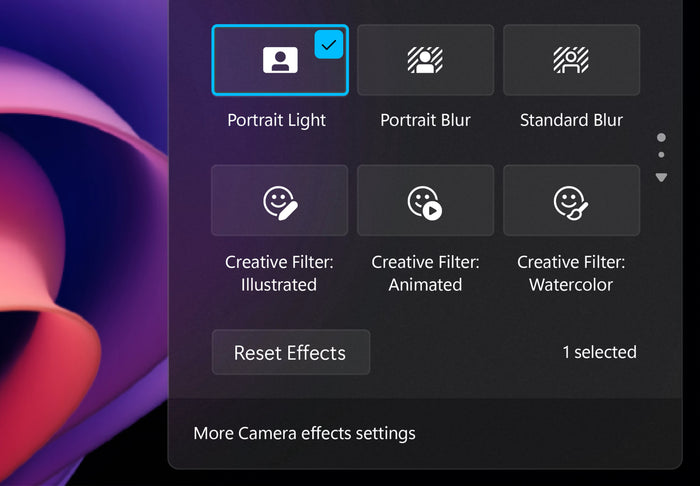
Task: Click the "Creative Filter: Illustrated" label
Action: (279, 273)
